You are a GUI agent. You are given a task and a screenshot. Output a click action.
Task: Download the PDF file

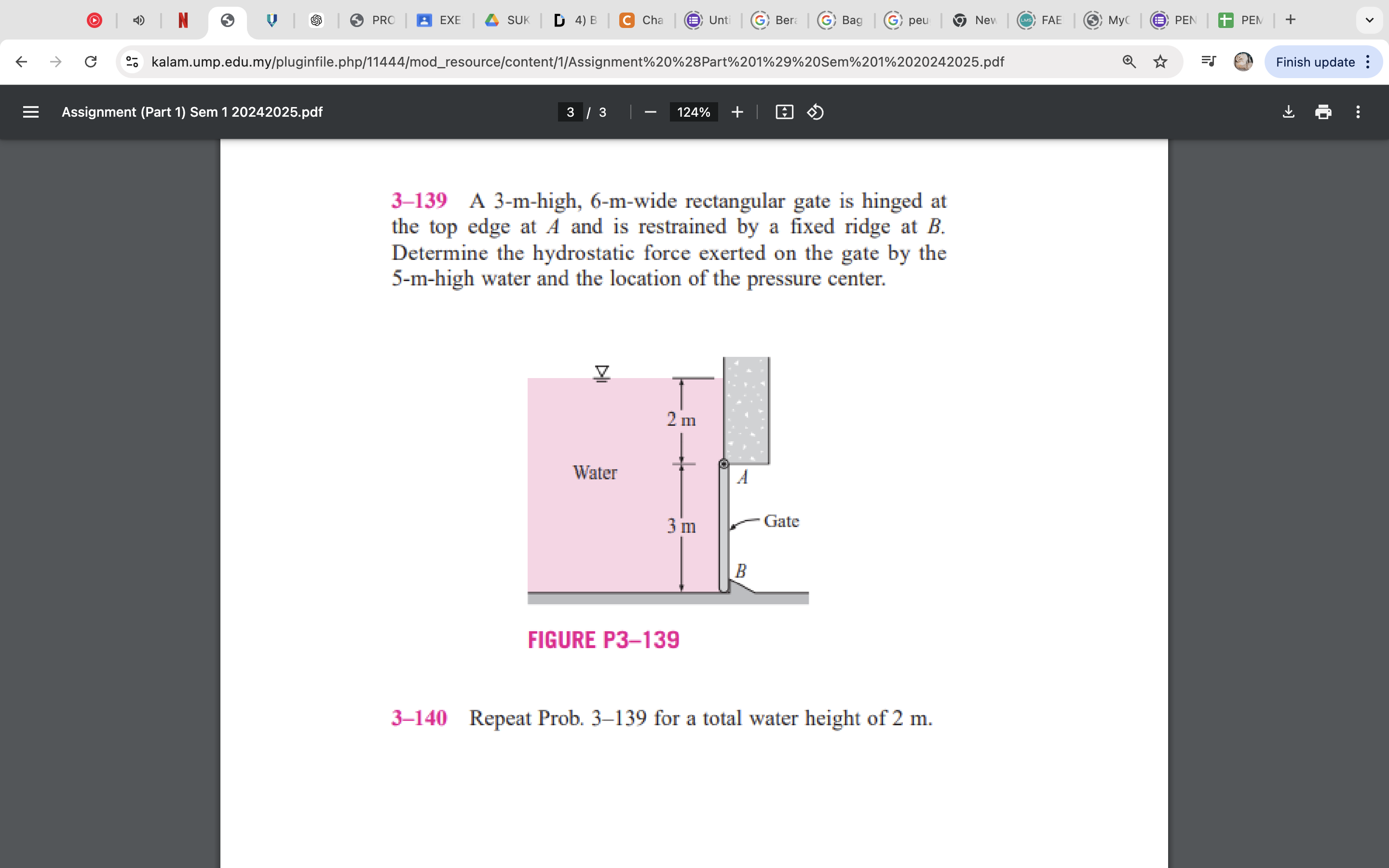coord(1288,112)
